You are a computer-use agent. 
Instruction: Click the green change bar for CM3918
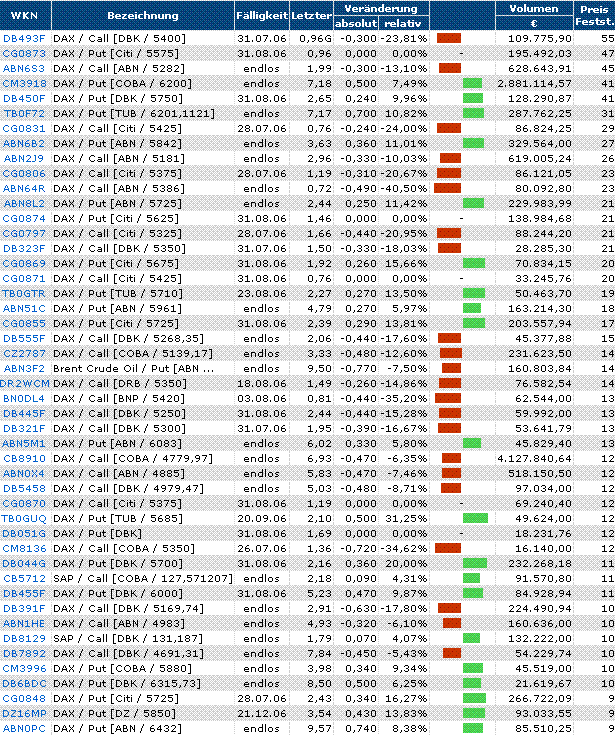472,83
